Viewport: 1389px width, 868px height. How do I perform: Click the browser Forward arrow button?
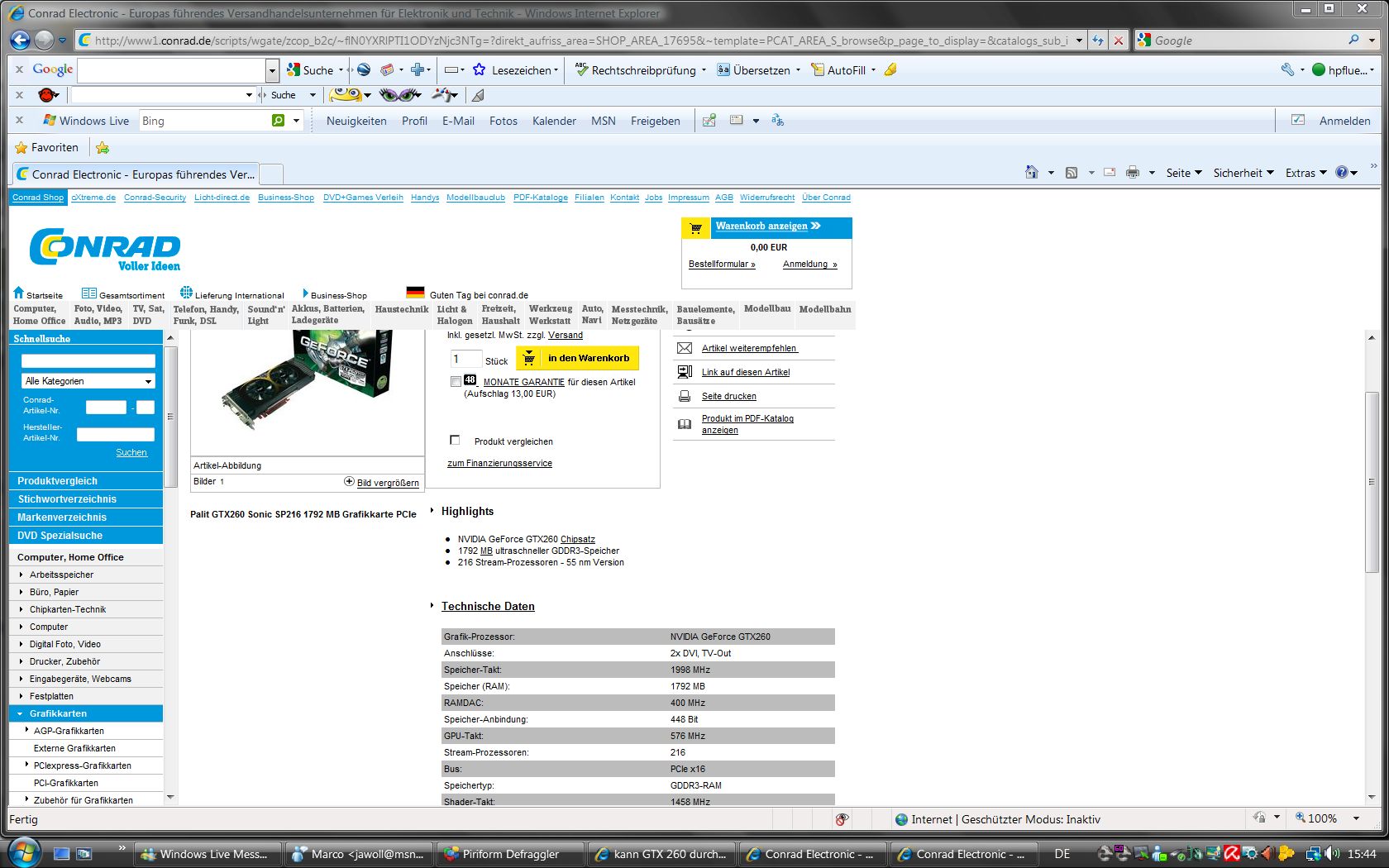[44, 40]
